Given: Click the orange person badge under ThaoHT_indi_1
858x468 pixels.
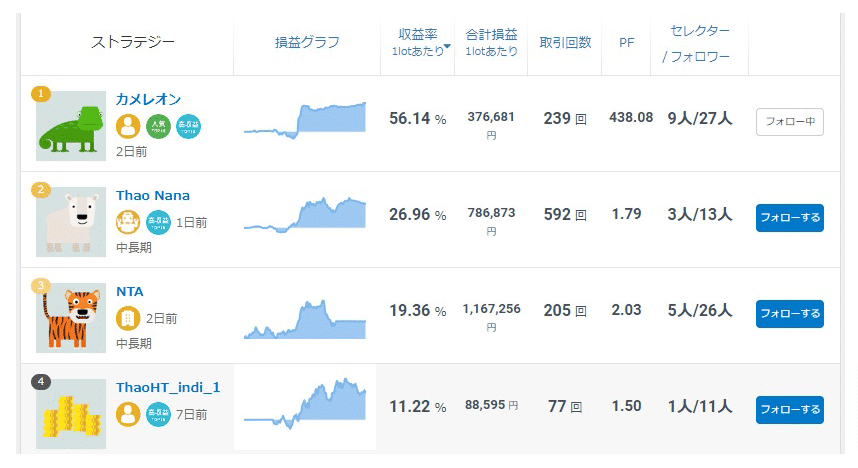Looking at the screenshot, I should click(x=128, y=414).
